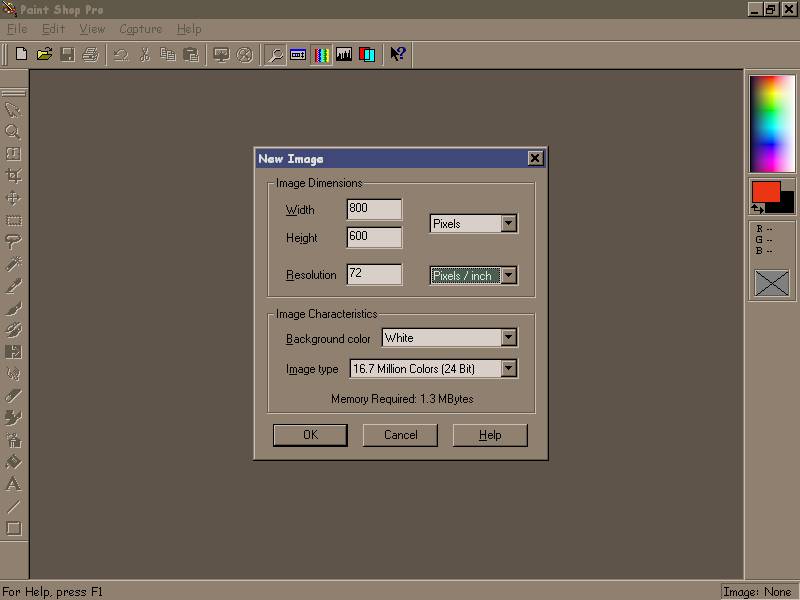Toggle the Histogram window icon
The image size is (800, 600).
click(x=344, y=54)
